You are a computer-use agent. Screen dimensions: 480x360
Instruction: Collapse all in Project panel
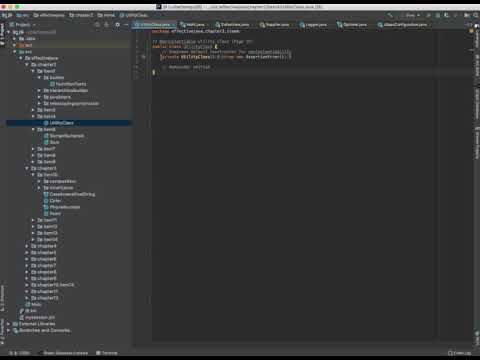[107, 25]
